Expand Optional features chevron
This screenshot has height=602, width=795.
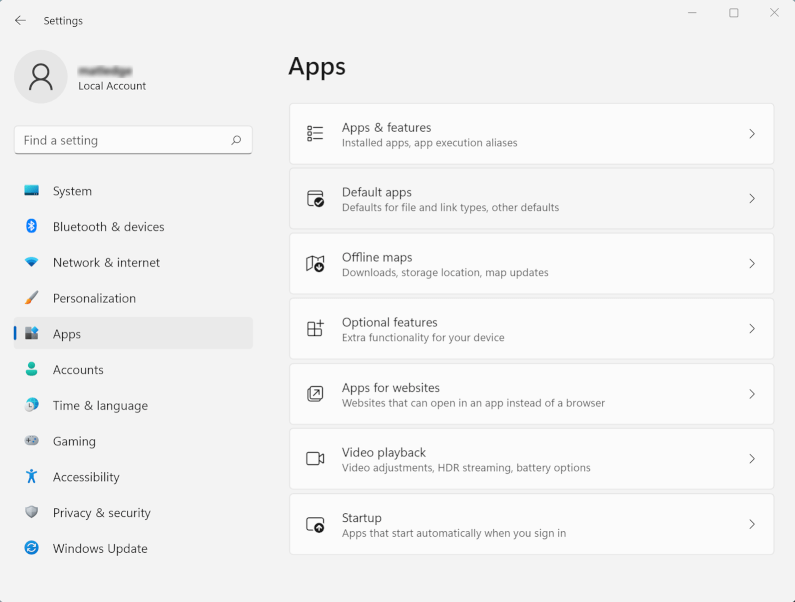pos(752,329)
